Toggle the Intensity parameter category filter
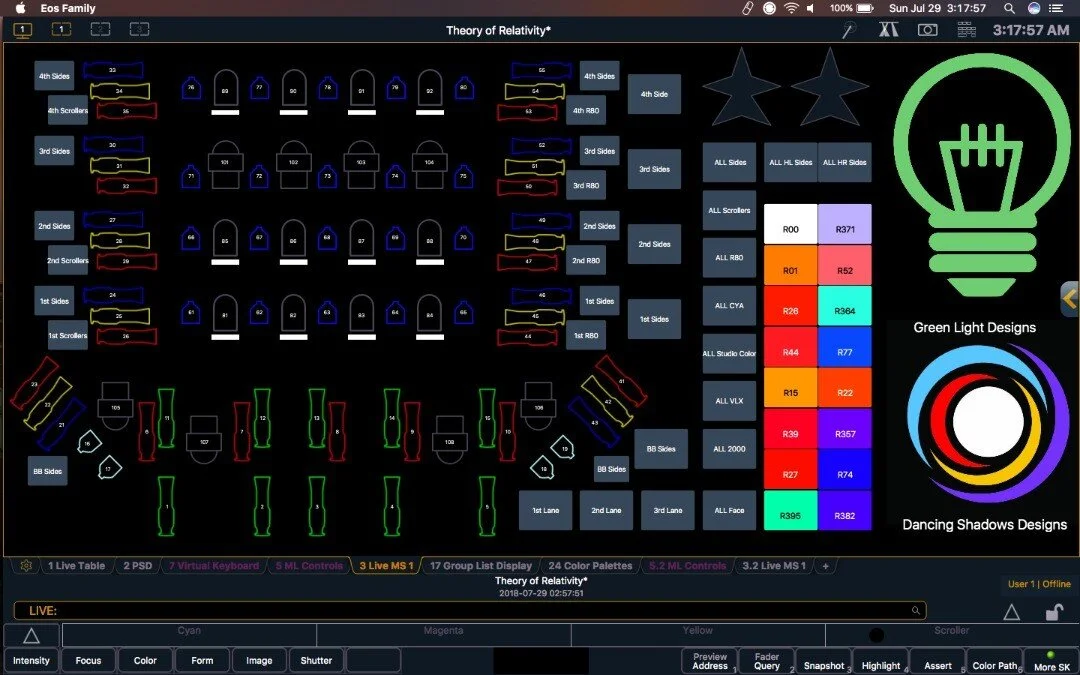Screen dimensions: 1080x675 point(31,660)
